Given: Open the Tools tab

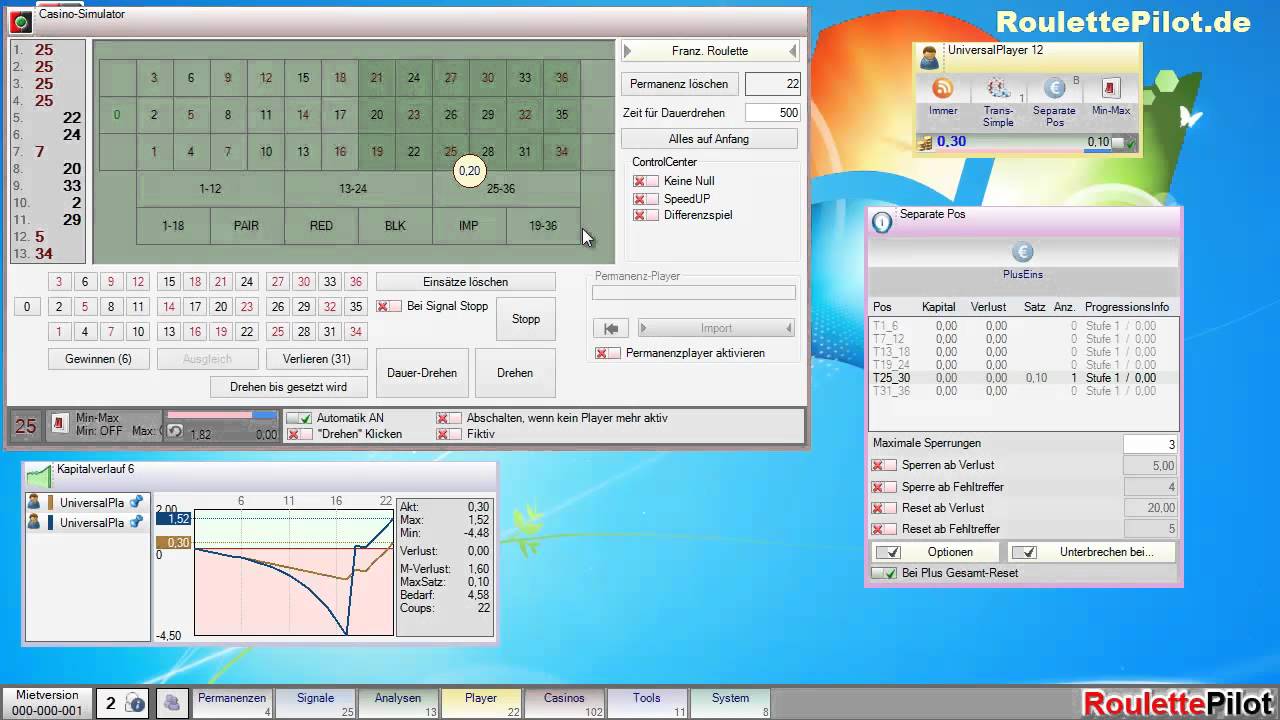Looking at the screenshot, I should click(647, 703).
